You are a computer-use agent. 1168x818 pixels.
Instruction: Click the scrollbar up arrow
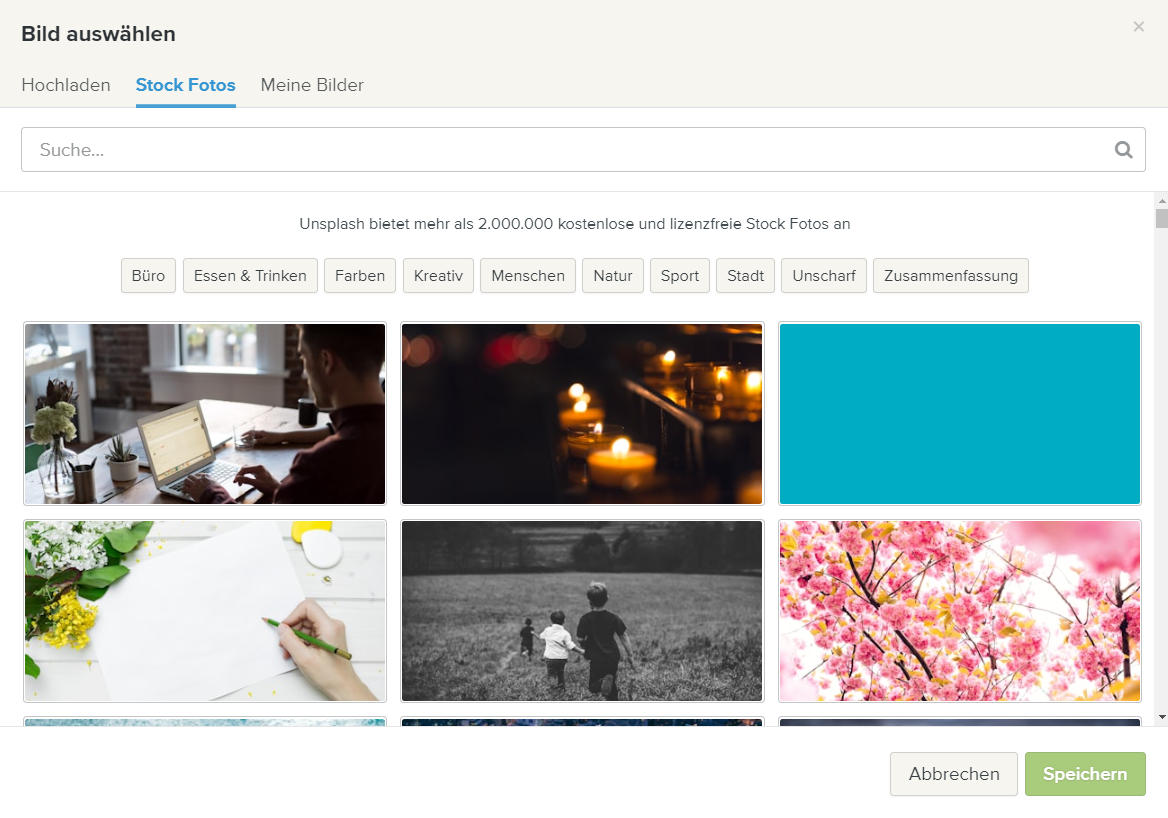1161,201
